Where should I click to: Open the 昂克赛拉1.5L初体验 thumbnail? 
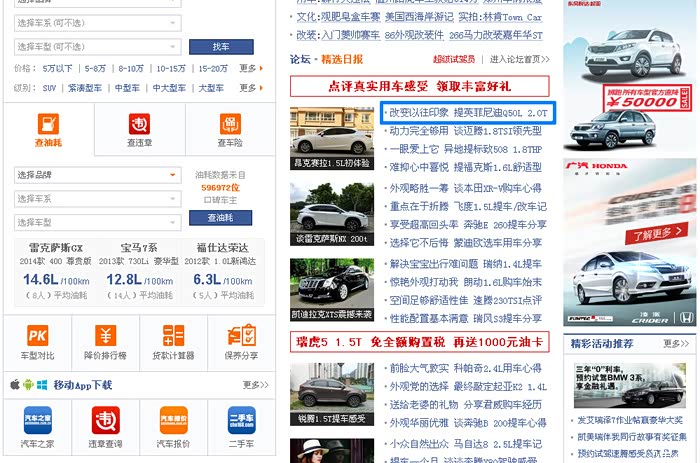pyautogui.click(x=332, y=138)
